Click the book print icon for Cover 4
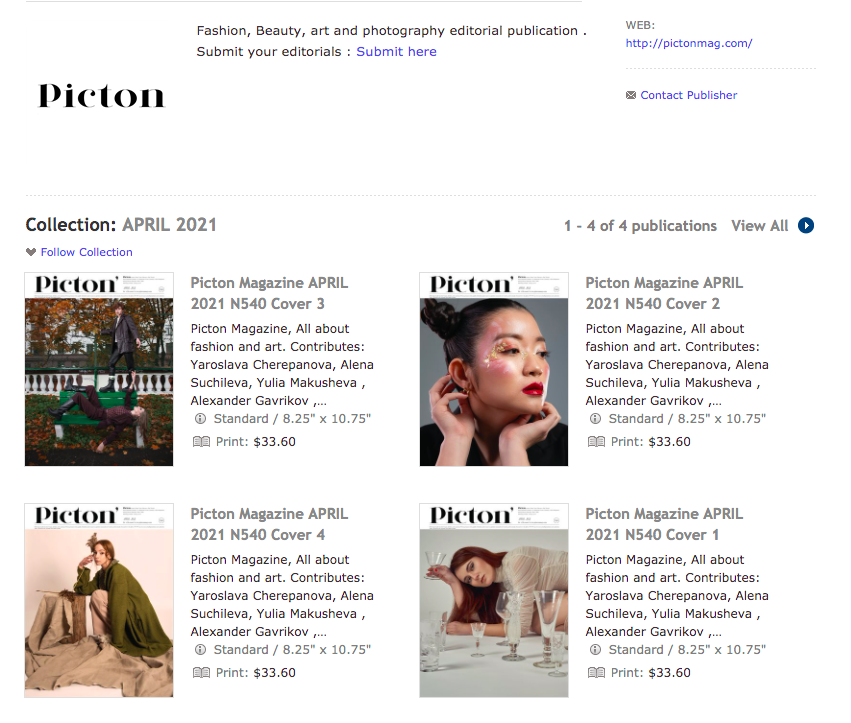Image resolution: width=851 pixels, height=723 pixels. tap(201, 673)
